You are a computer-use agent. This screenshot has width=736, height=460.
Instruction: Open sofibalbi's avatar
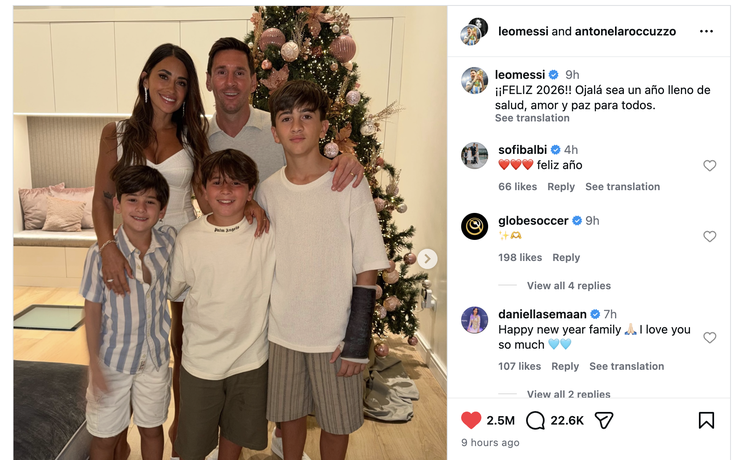[x=475, y=155]
